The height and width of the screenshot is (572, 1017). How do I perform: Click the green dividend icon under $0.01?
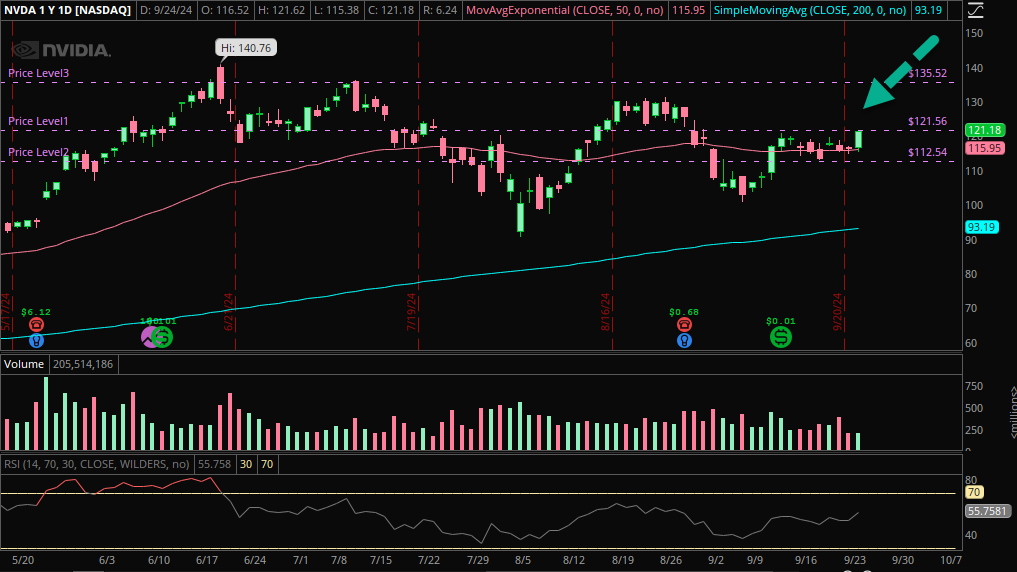tap(781, 337)
